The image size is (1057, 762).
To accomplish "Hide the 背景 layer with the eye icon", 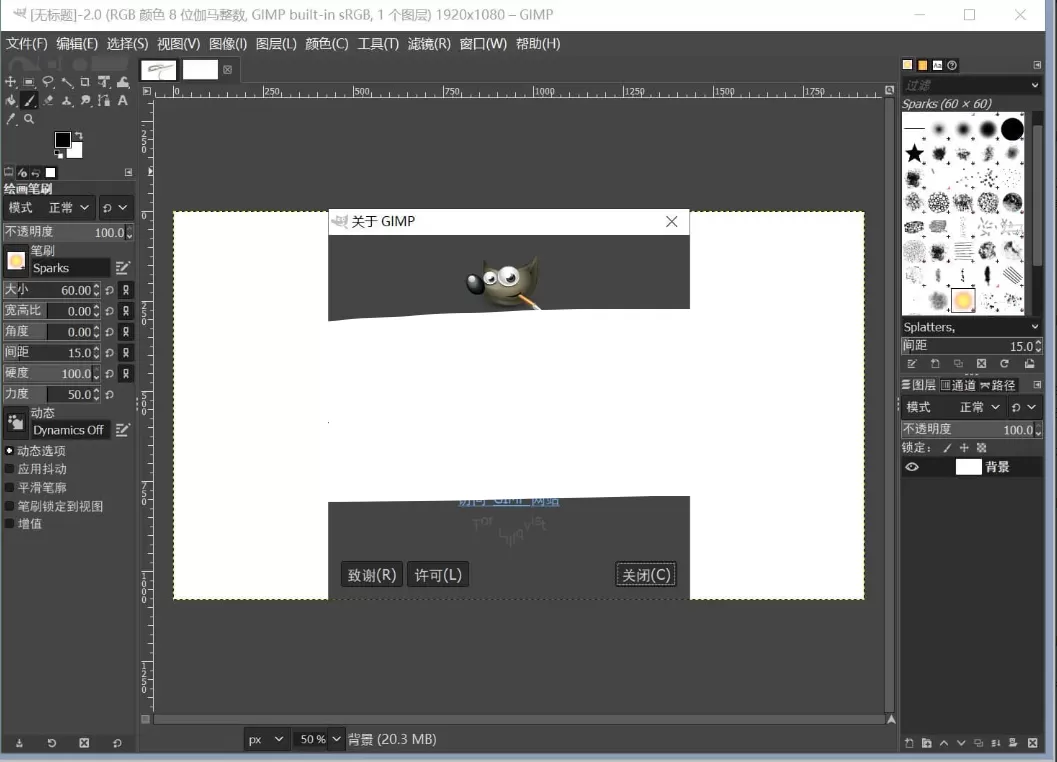I will click(x=910, y=466).
